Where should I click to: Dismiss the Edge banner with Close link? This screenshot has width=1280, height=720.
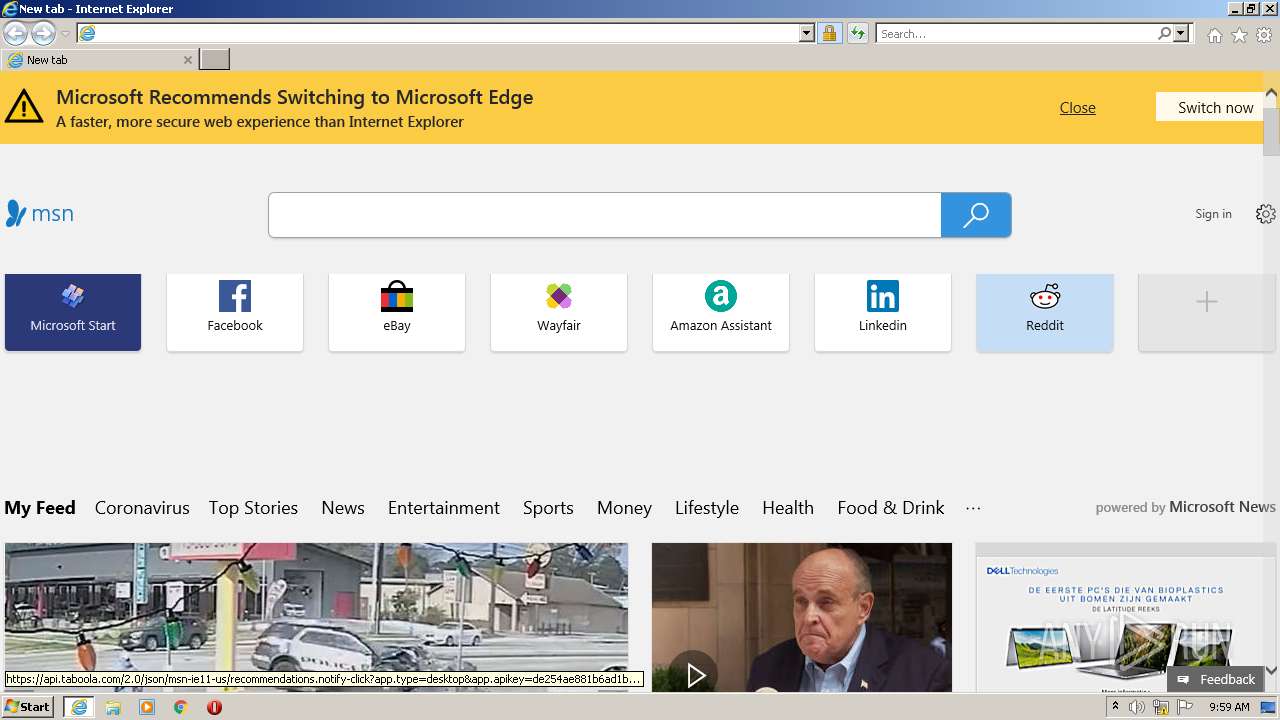coord(1077,108)
